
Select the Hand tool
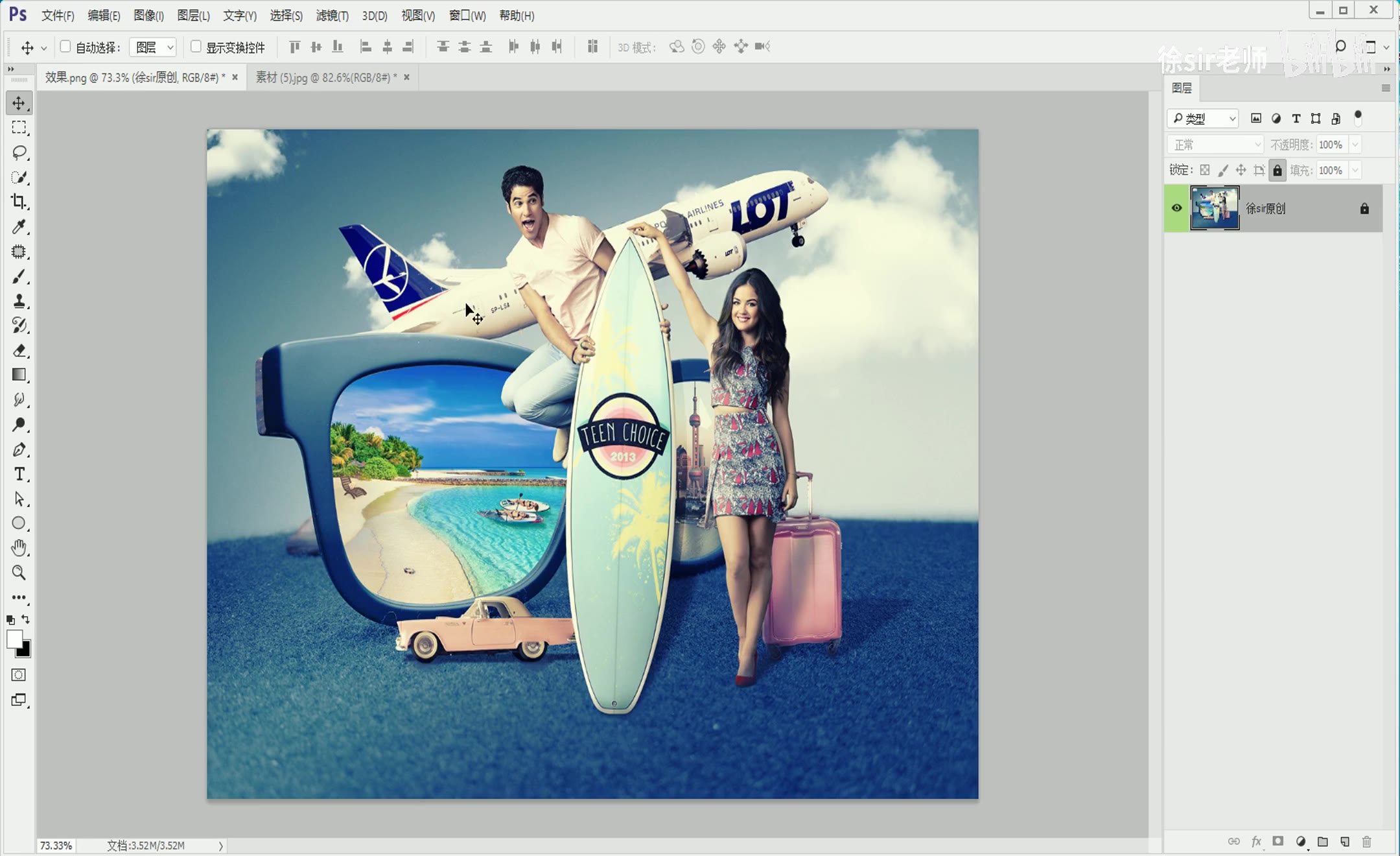coord(19,548)
